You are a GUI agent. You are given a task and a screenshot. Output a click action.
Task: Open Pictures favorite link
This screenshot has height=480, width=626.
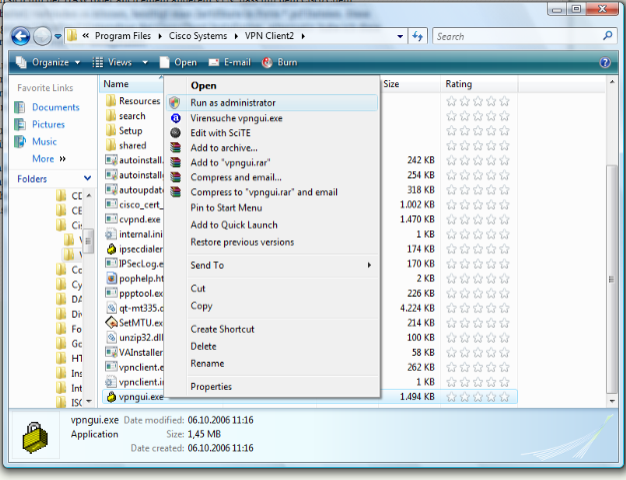48,125
